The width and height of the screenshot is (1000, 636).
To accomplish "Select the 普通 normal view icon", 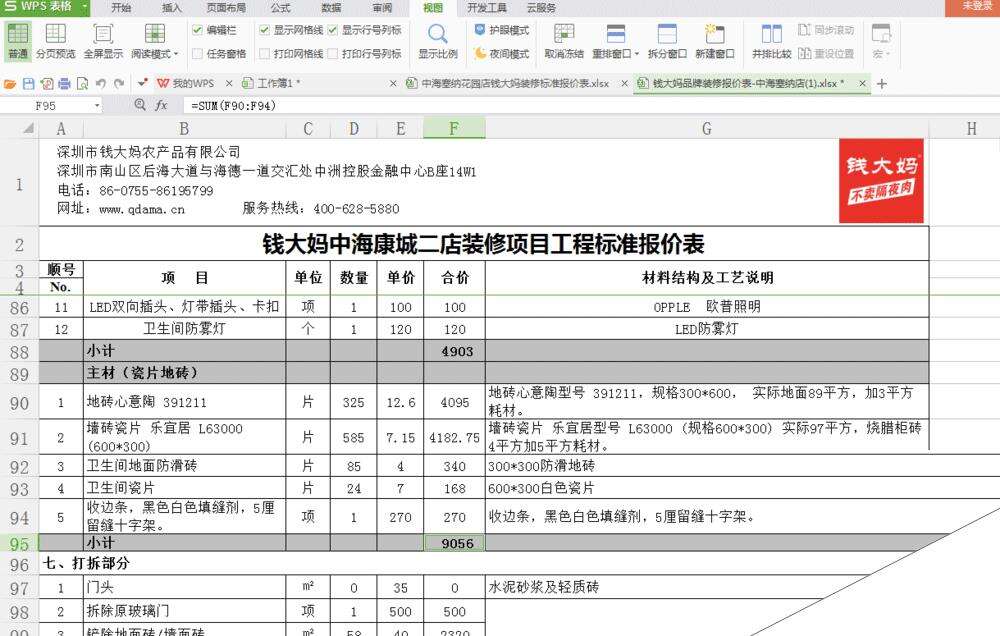I will tap(18, 41).
